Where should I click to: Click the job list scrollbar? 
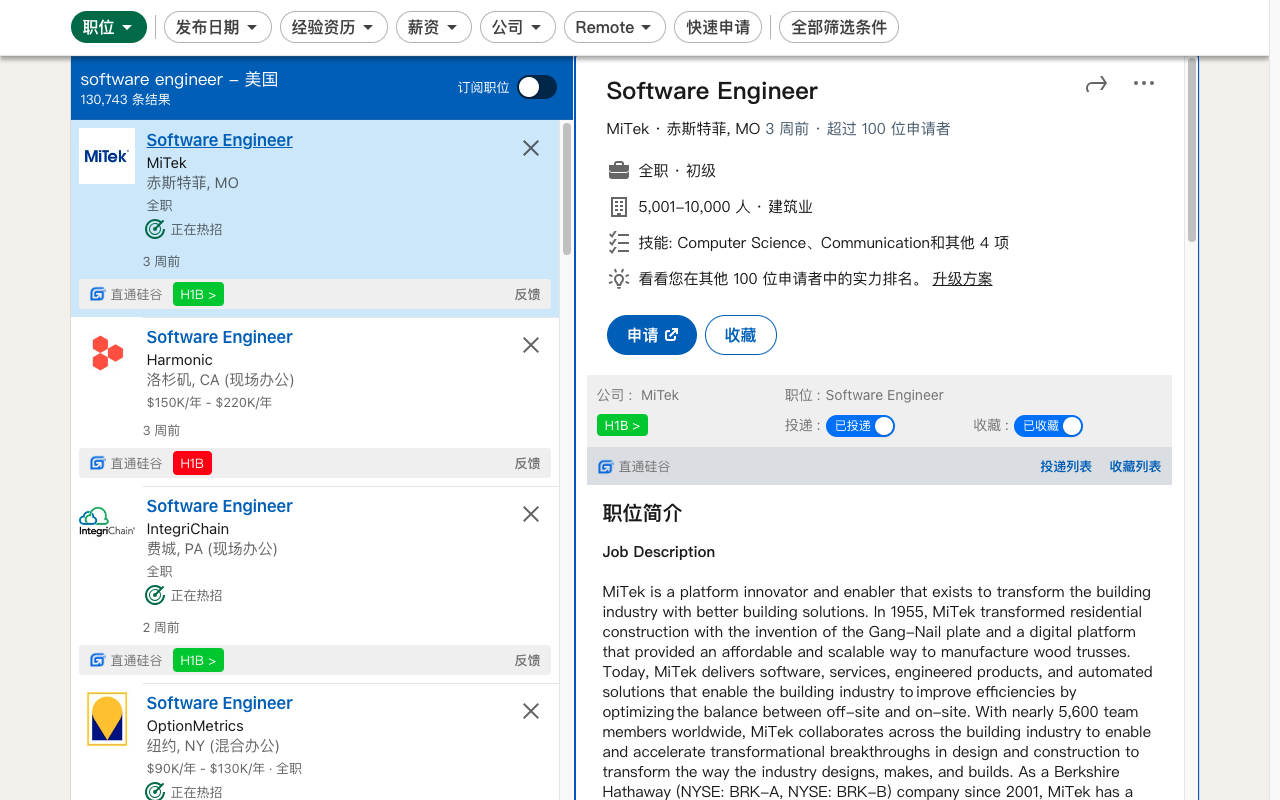(567, 189)
